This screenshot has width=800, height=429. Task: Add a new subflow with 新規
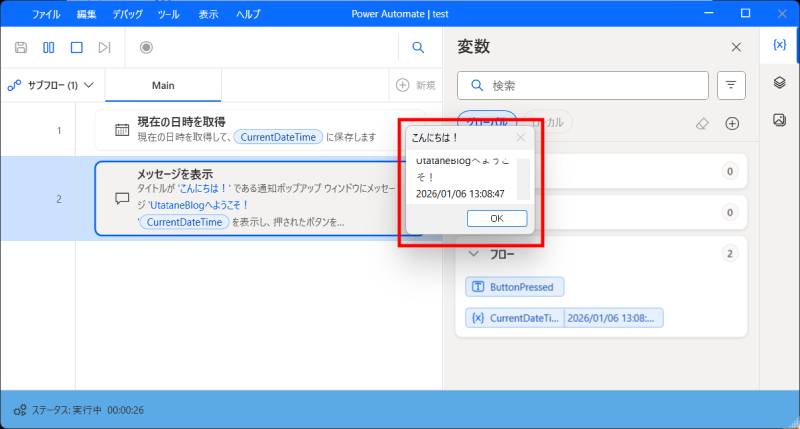[416, 85]
